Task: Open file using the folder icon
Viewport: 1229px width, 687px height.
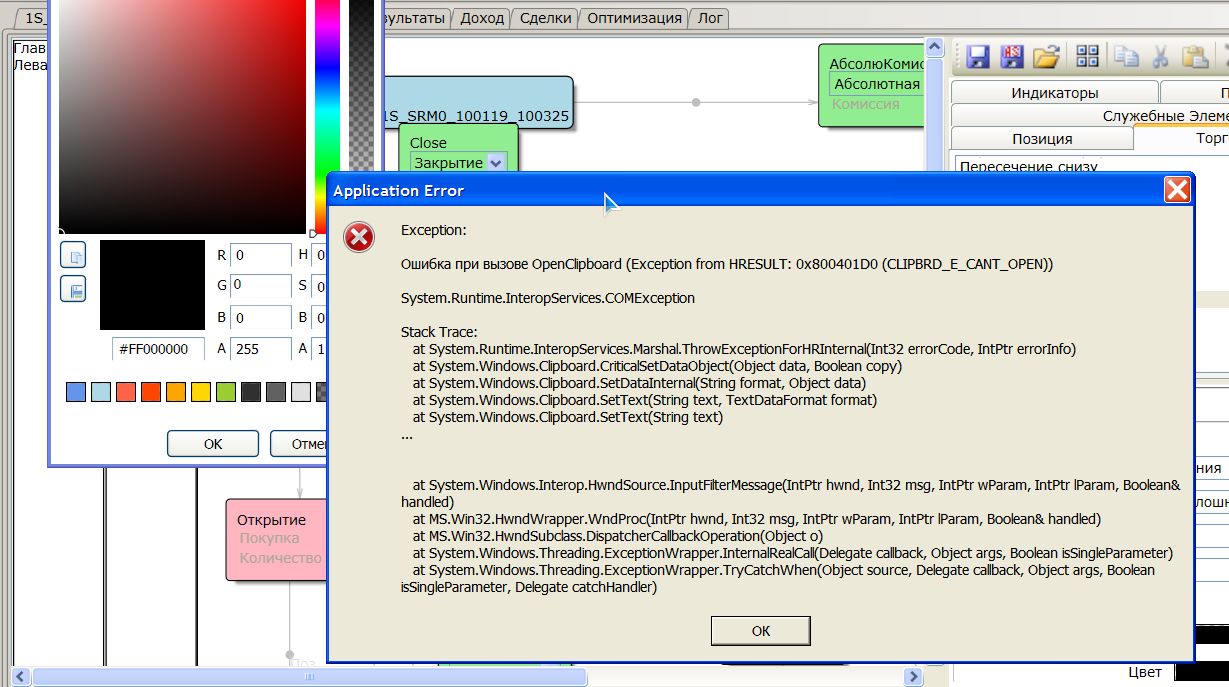Action: click(1046, 56)
